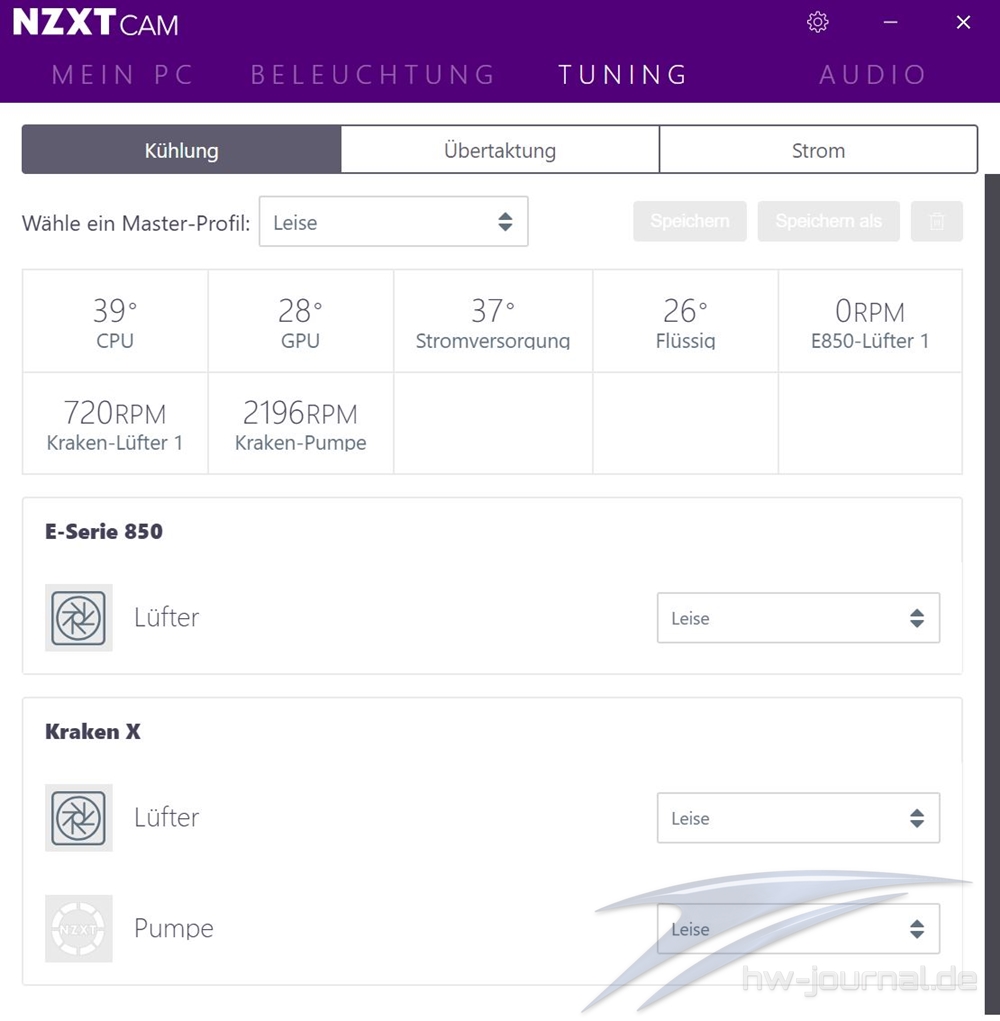Click the Kraken Pumpe NZXT pump icon
Image resolution: width=1000 pixels, height=1021 pixels.
pos(79,929)
